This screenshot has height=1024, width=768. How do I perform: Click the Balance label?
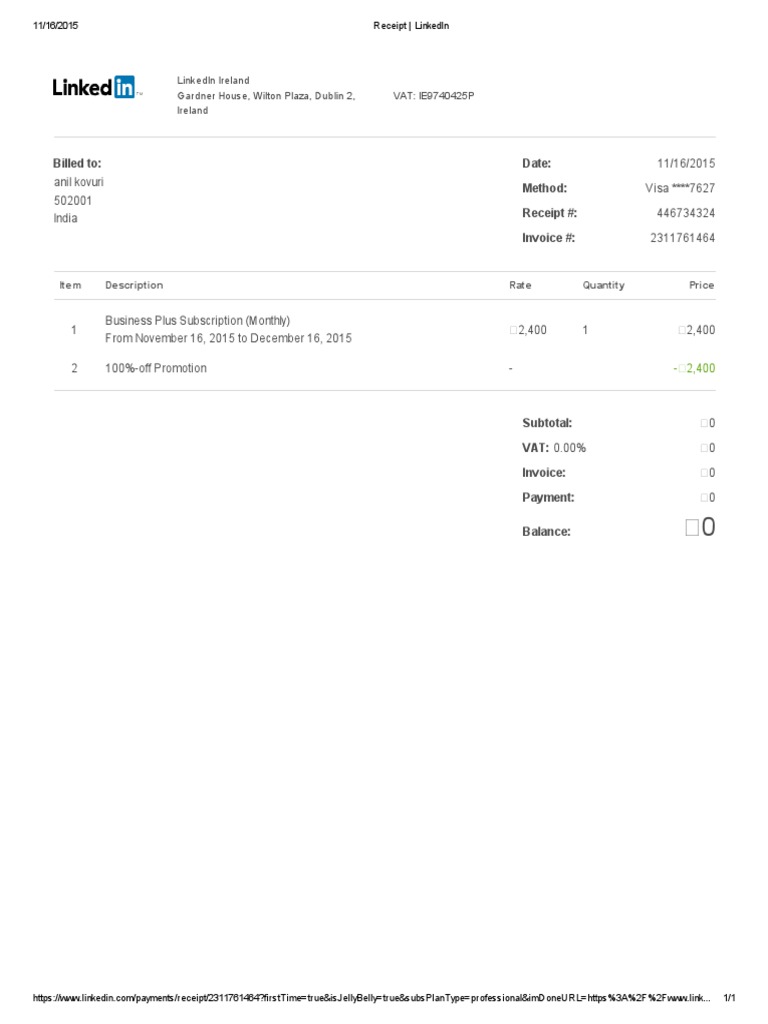click(546, 531)
